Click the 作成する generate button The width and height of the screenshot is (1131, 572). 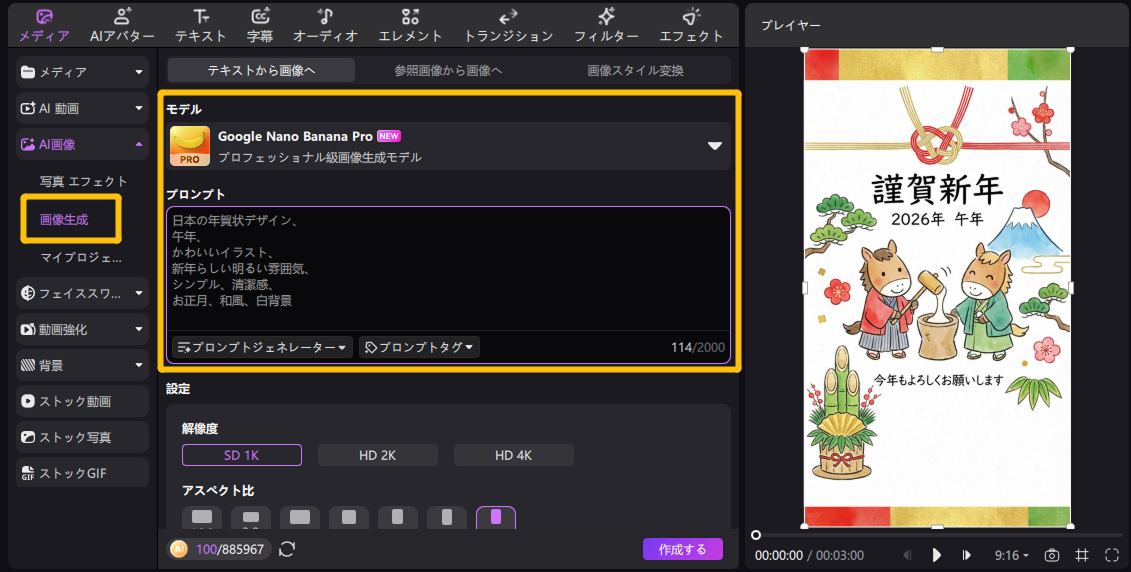click(x=682, y=549)
